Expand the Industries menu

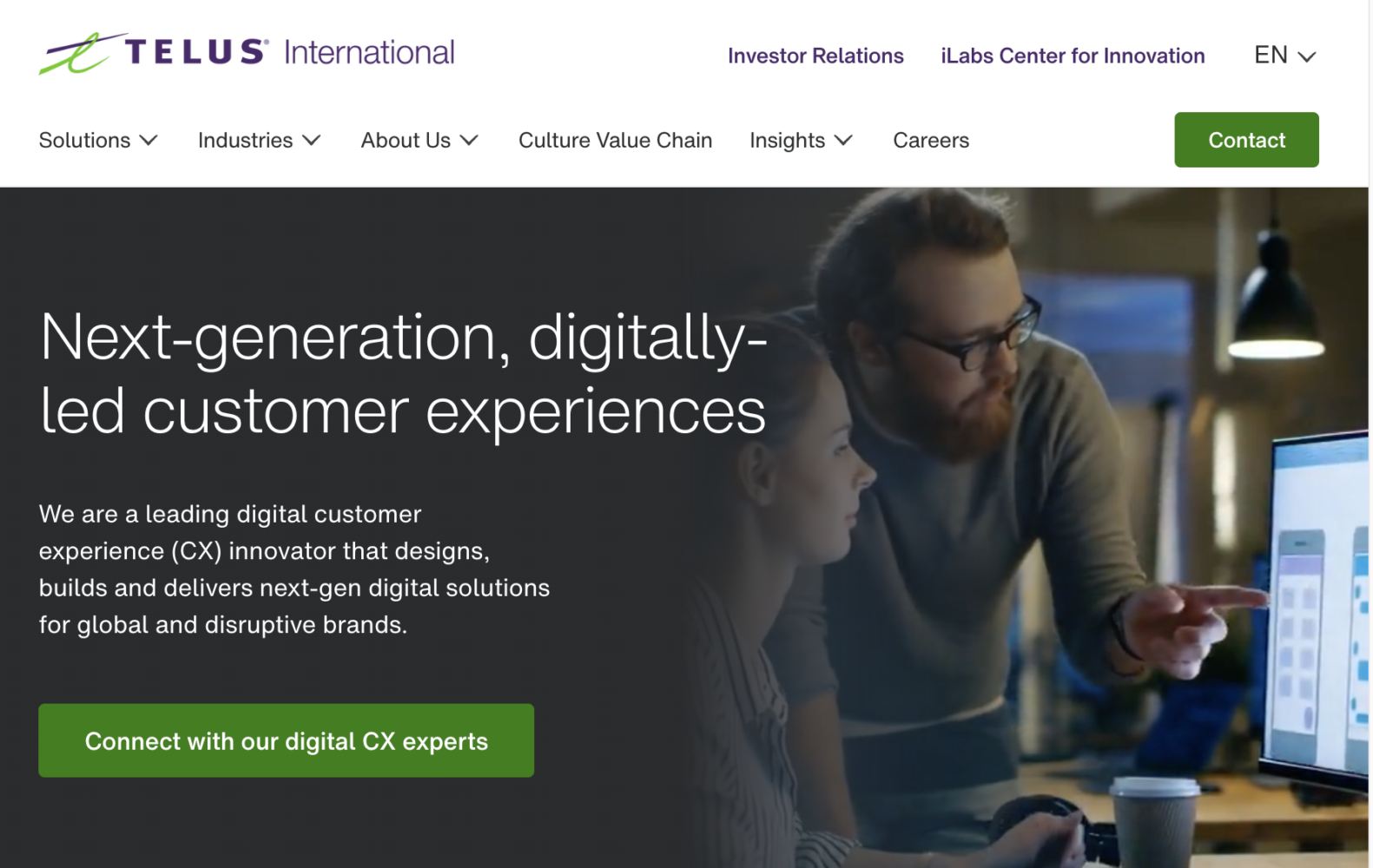(x=246, y=140)
